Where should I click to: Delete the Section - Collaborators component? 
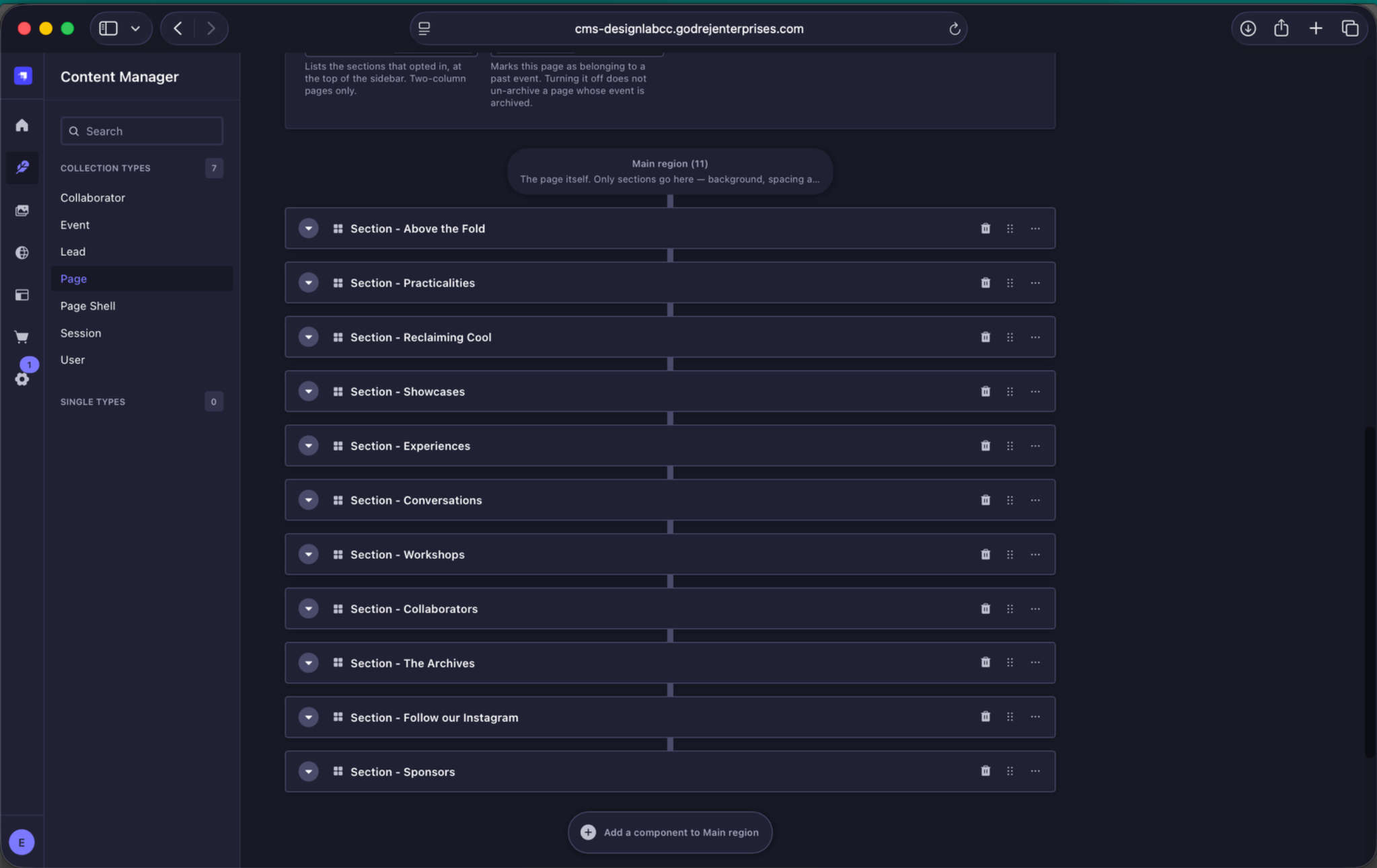985,608
